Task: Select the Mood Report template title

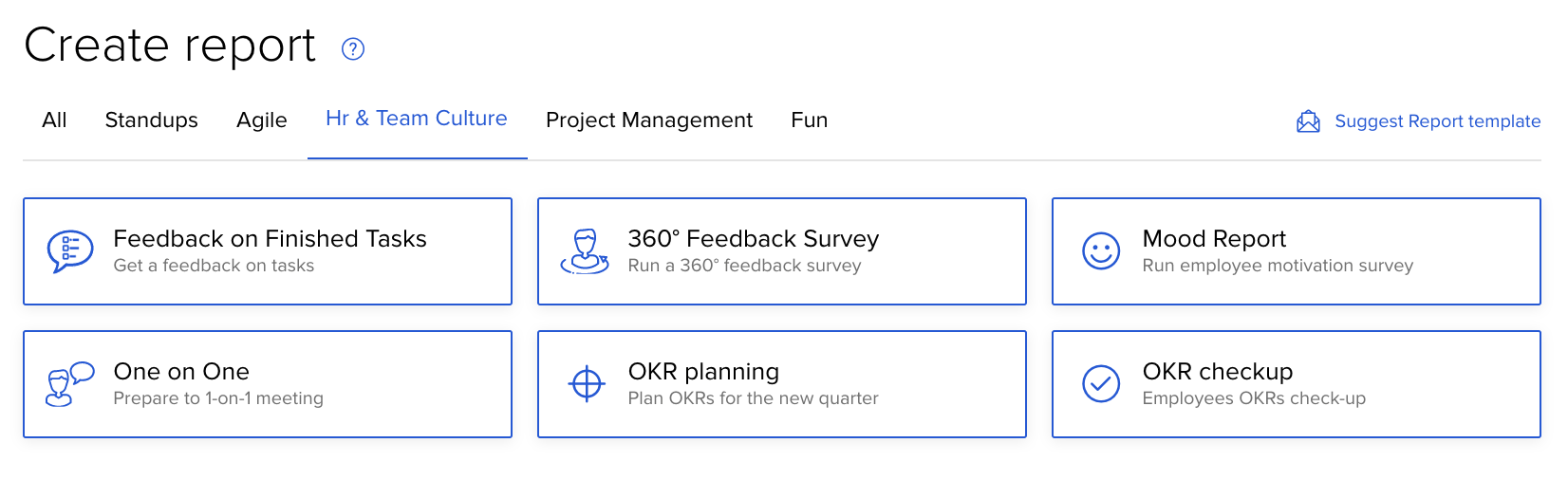Action: [x=1214, y=239]
